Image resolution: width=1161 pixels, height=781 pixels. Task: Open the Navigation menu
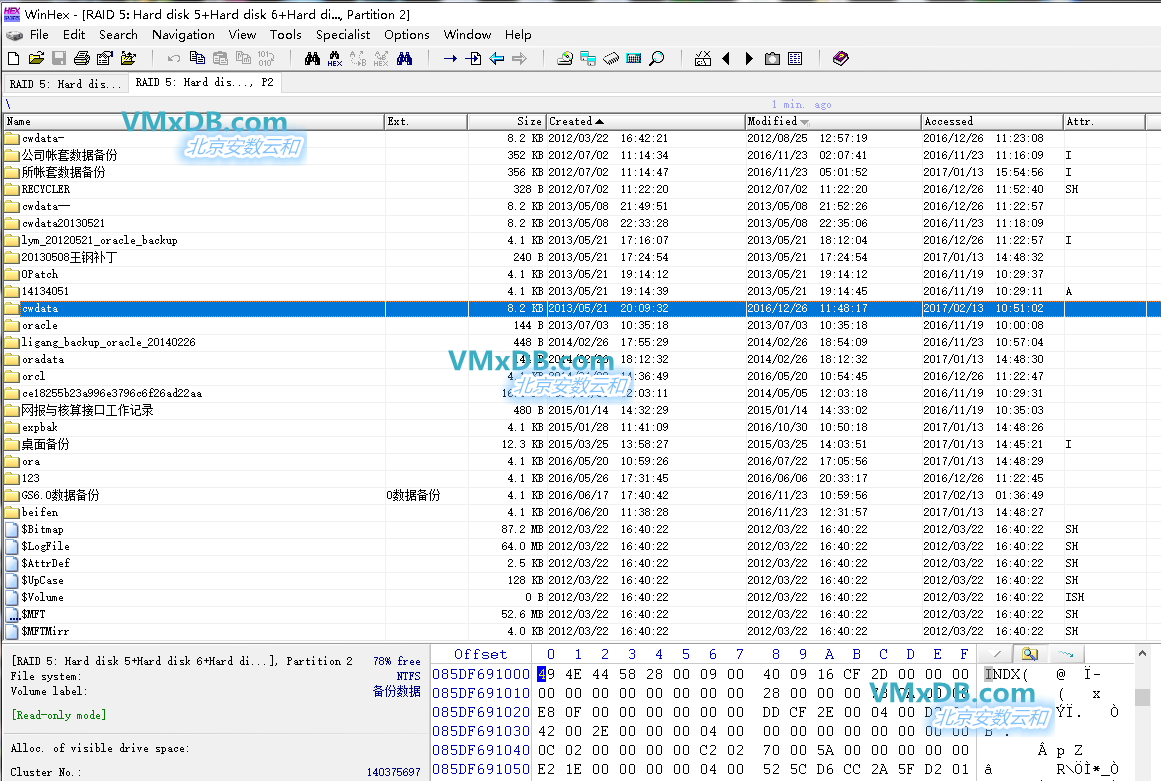[x=184, y=35]
